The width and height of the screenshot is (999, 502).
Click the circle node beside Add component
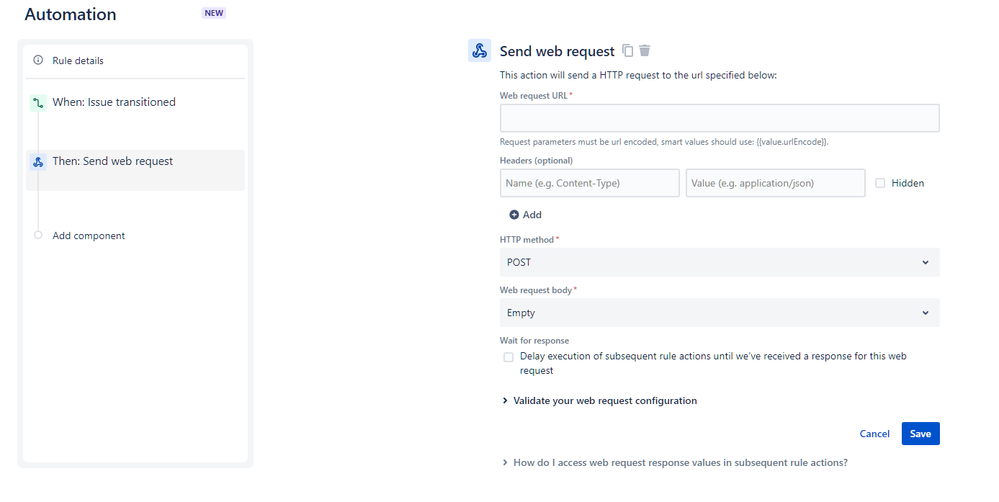(x=38, y=236)
